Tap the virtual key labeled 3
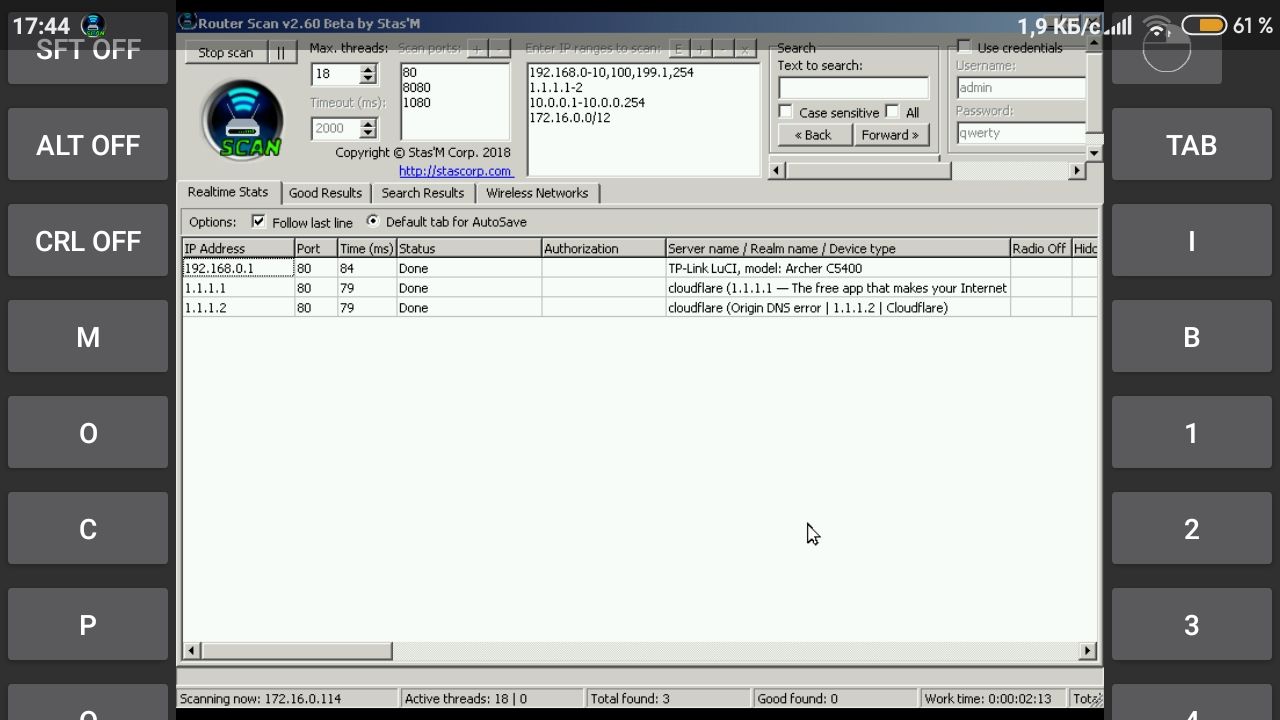The height and width of the screenshot is (720, 1280). pyautogui.click(x=1191, y=625)
